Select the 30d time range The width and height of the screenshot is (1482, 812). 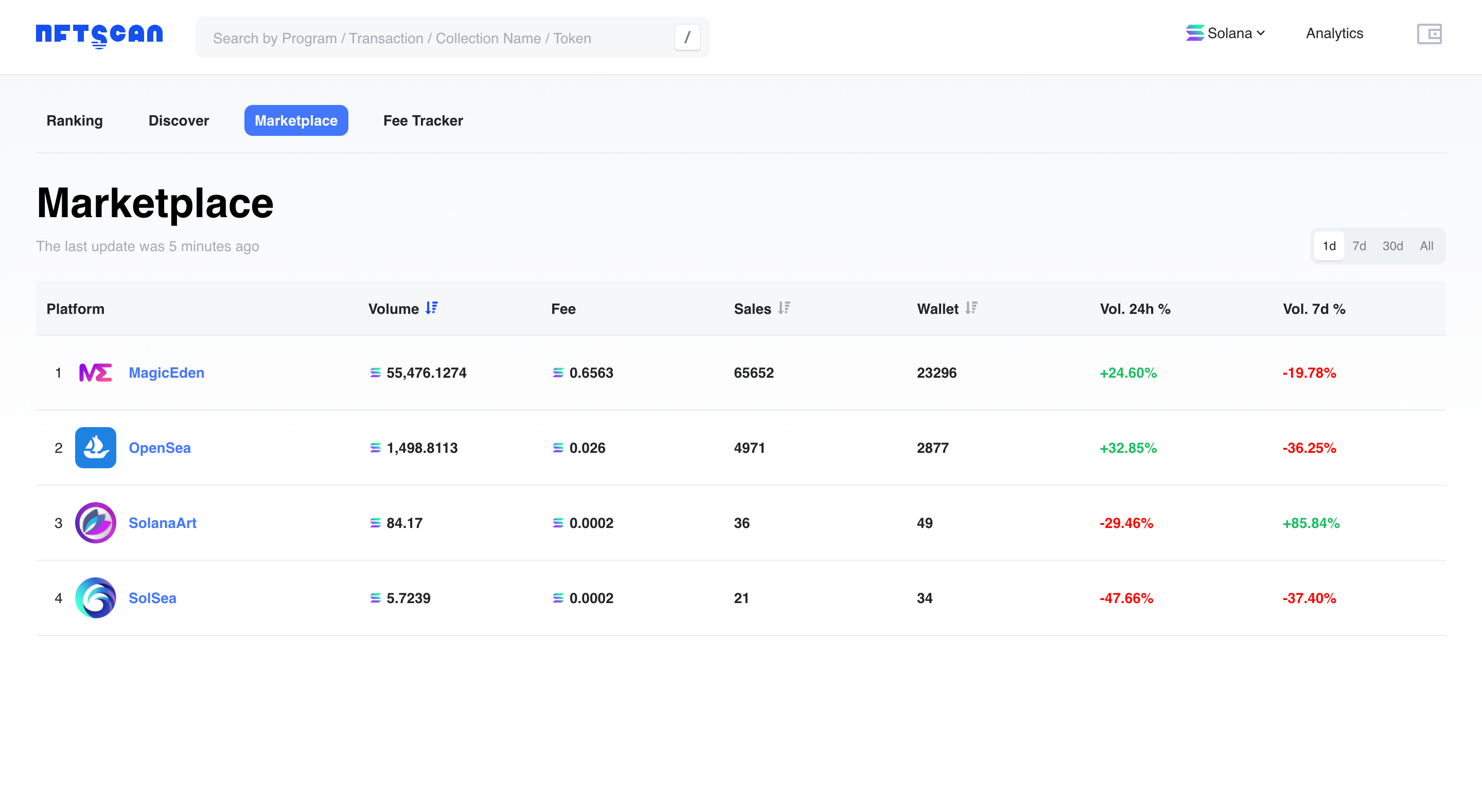coord(1392,246)
